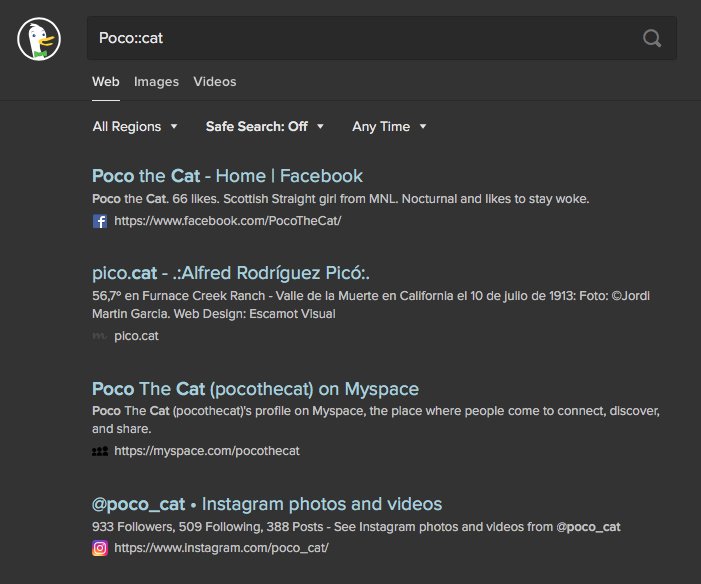701x584 pixels.
Task: Click the magnifying glass search icon
Action: [652, 39]
